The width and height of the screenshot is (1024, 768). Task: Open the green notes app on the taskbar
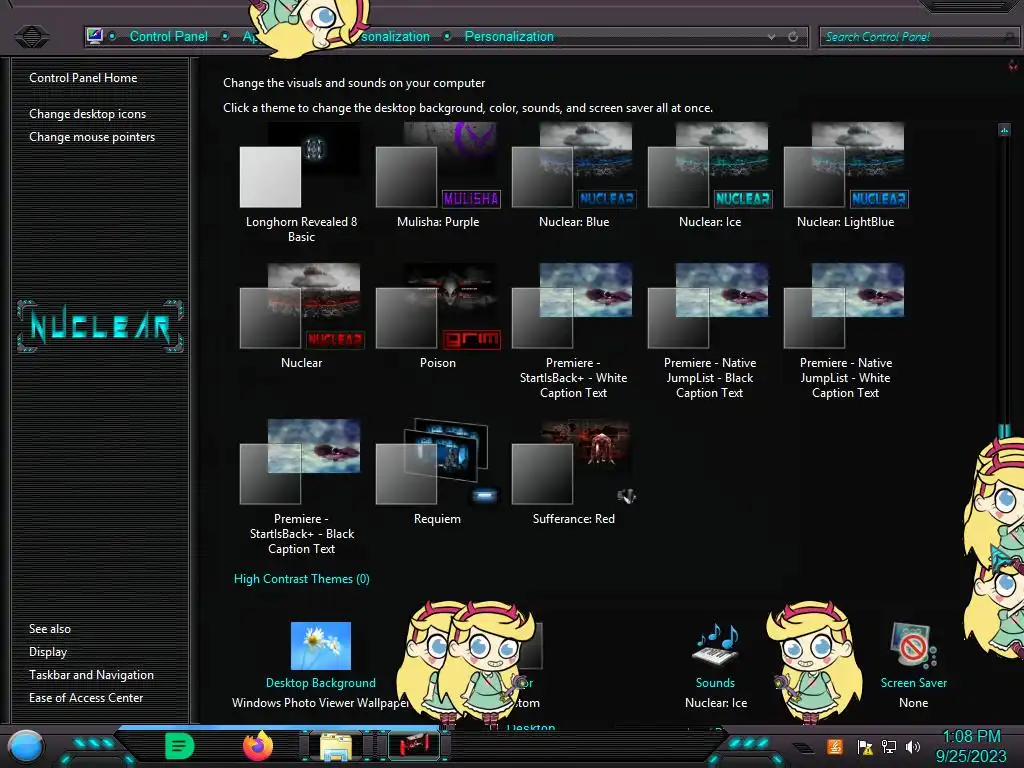pos(180,746)
